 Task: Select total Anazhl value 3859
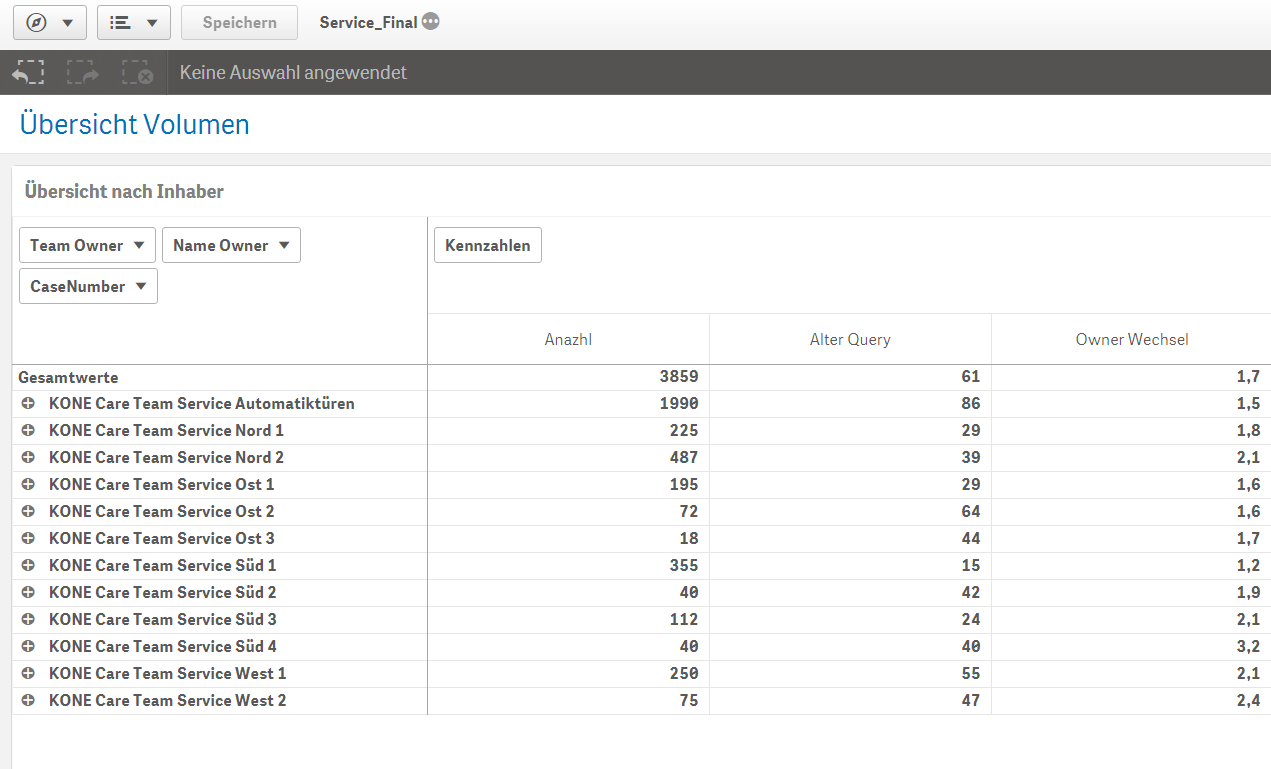pyautogui.click(x=678, y=377)
